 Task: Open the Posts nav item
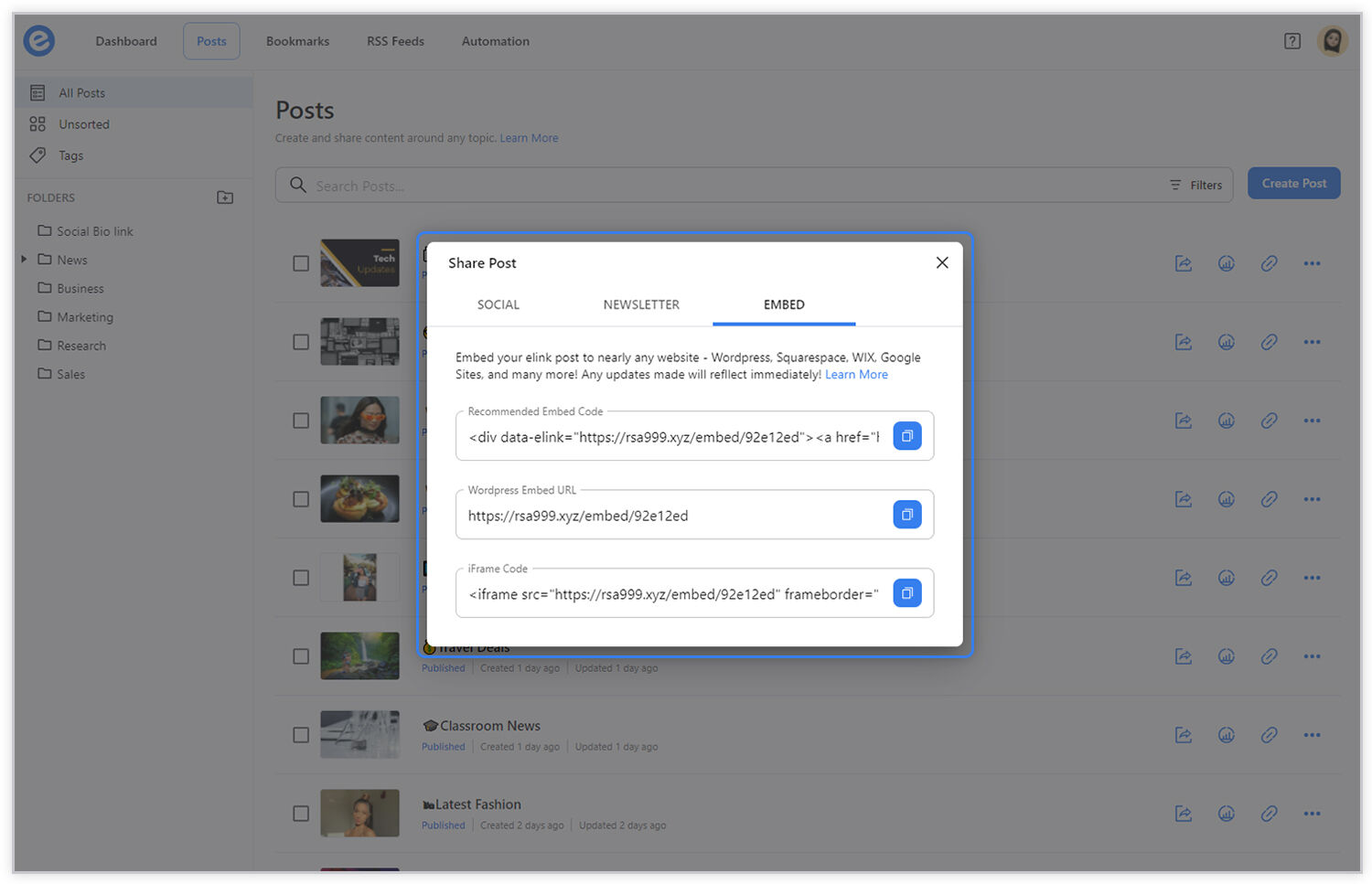(x=211, y=41)
